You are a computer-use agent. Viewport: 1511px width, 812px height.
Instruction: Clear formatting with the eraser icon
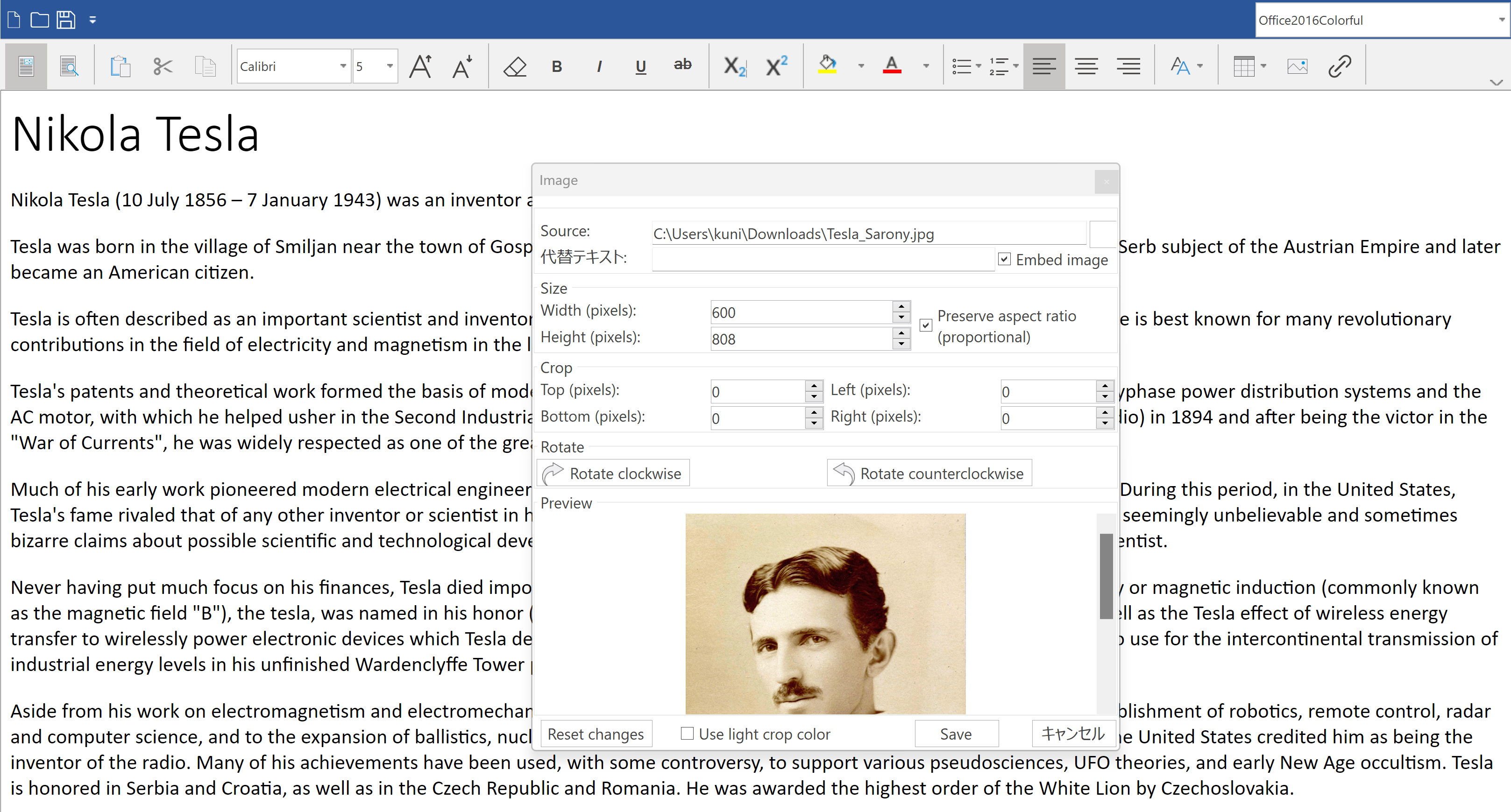click(x=515, y=66)
